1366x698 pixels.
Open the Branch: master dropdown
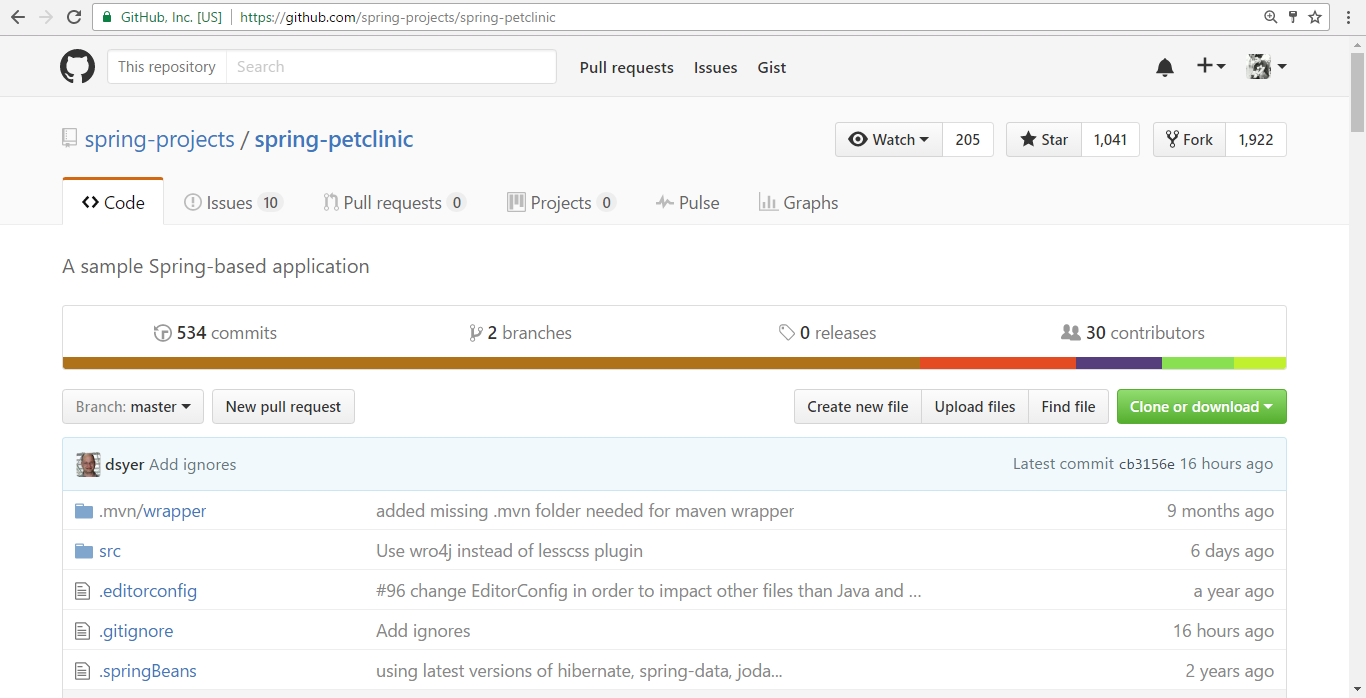point(133,407)
